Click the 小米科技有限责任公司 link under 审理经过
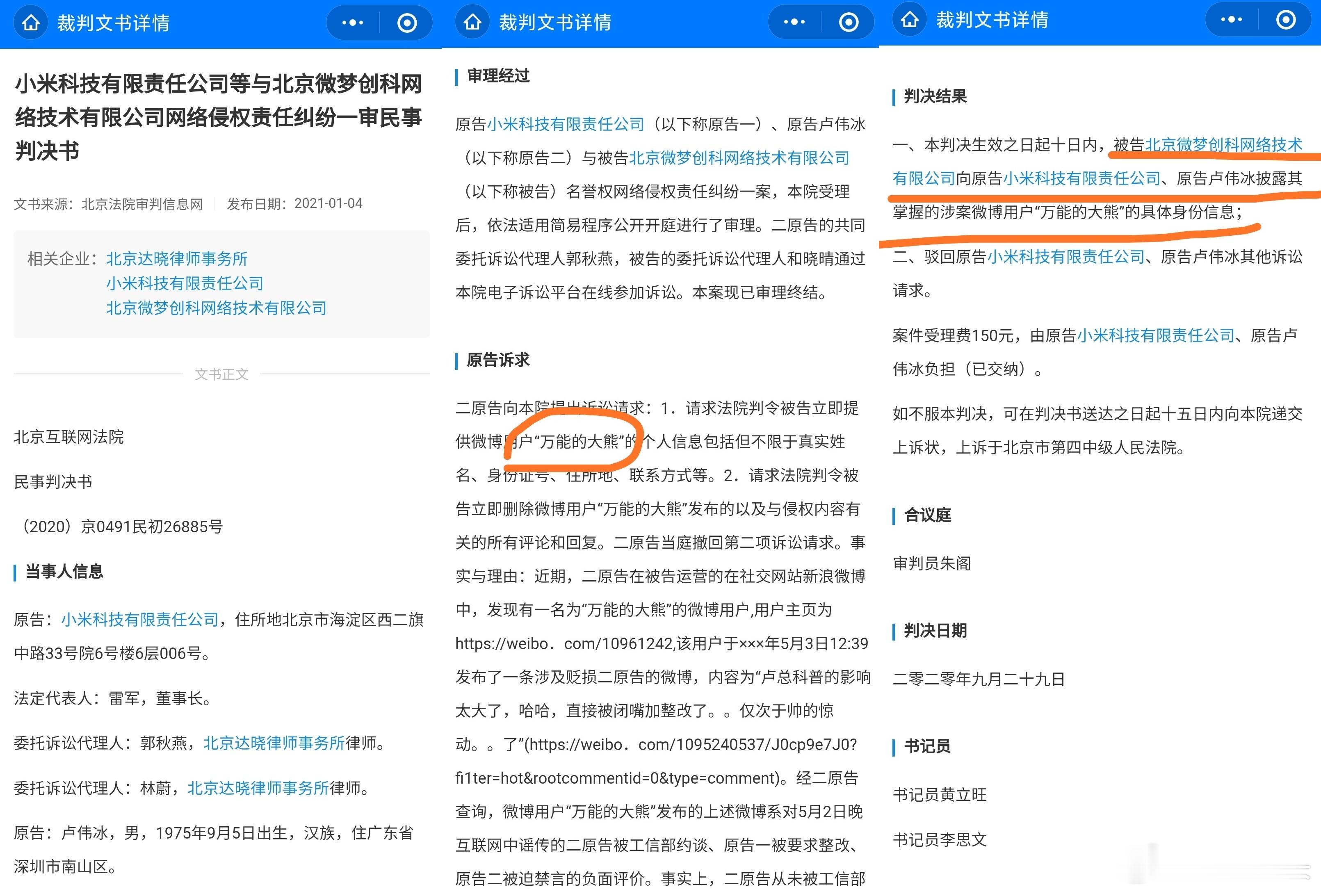1321x896 pixels. [x=566, y=124]
